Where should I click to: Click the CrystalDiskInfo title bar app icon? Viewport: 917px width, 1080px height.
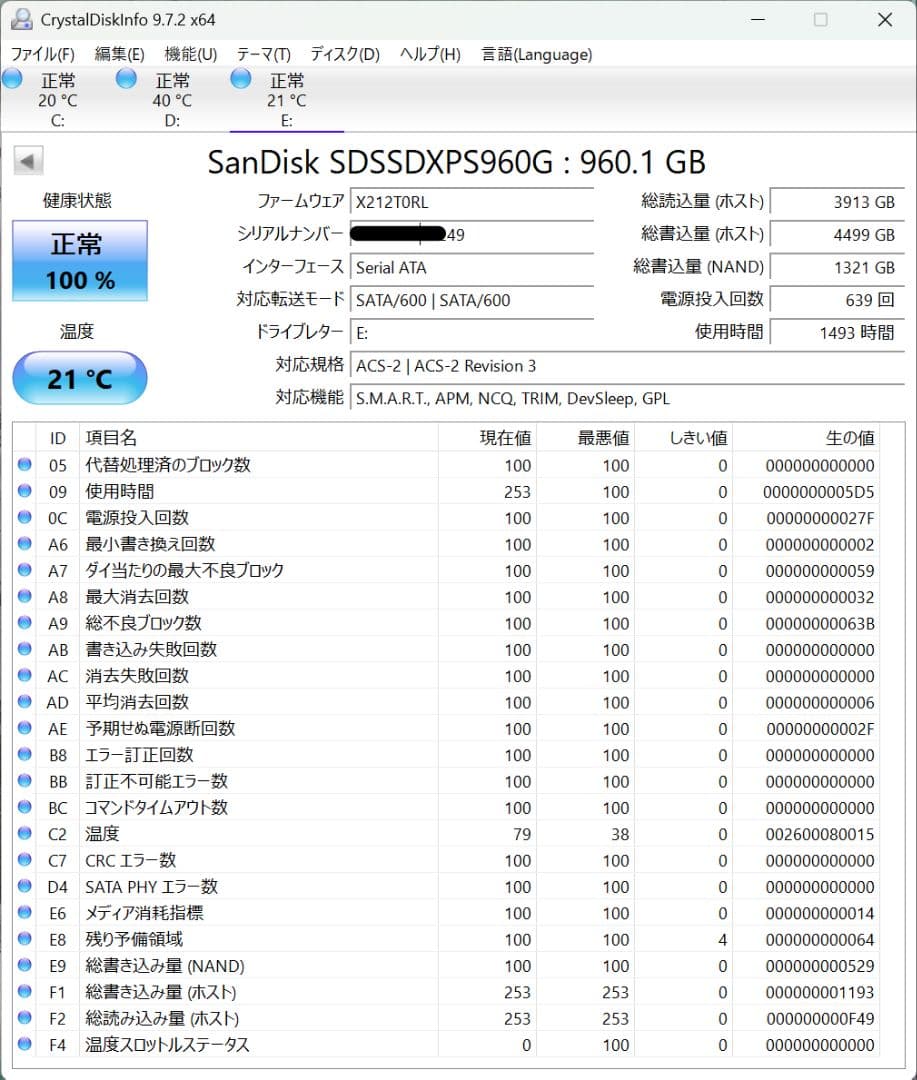(22, 18)
